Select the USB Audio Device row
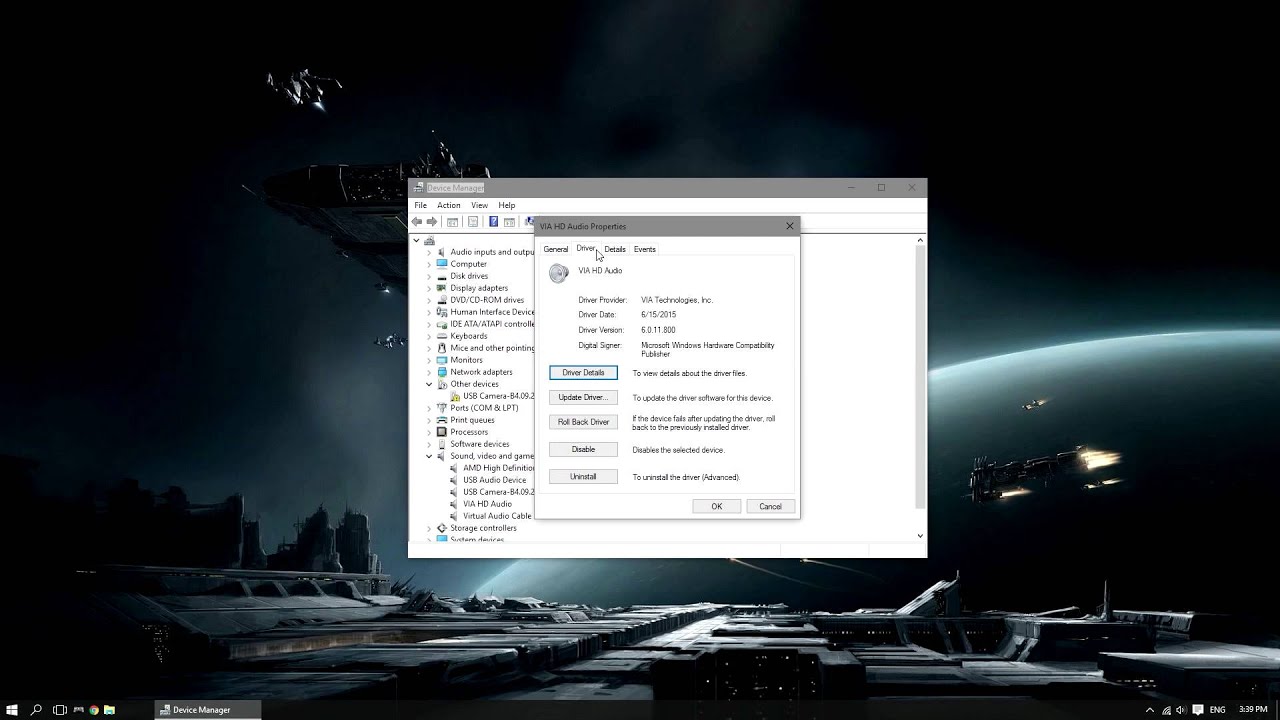The height and width of the screenshot is (720, 1280). pyautogui.click(x=487, y=480)
